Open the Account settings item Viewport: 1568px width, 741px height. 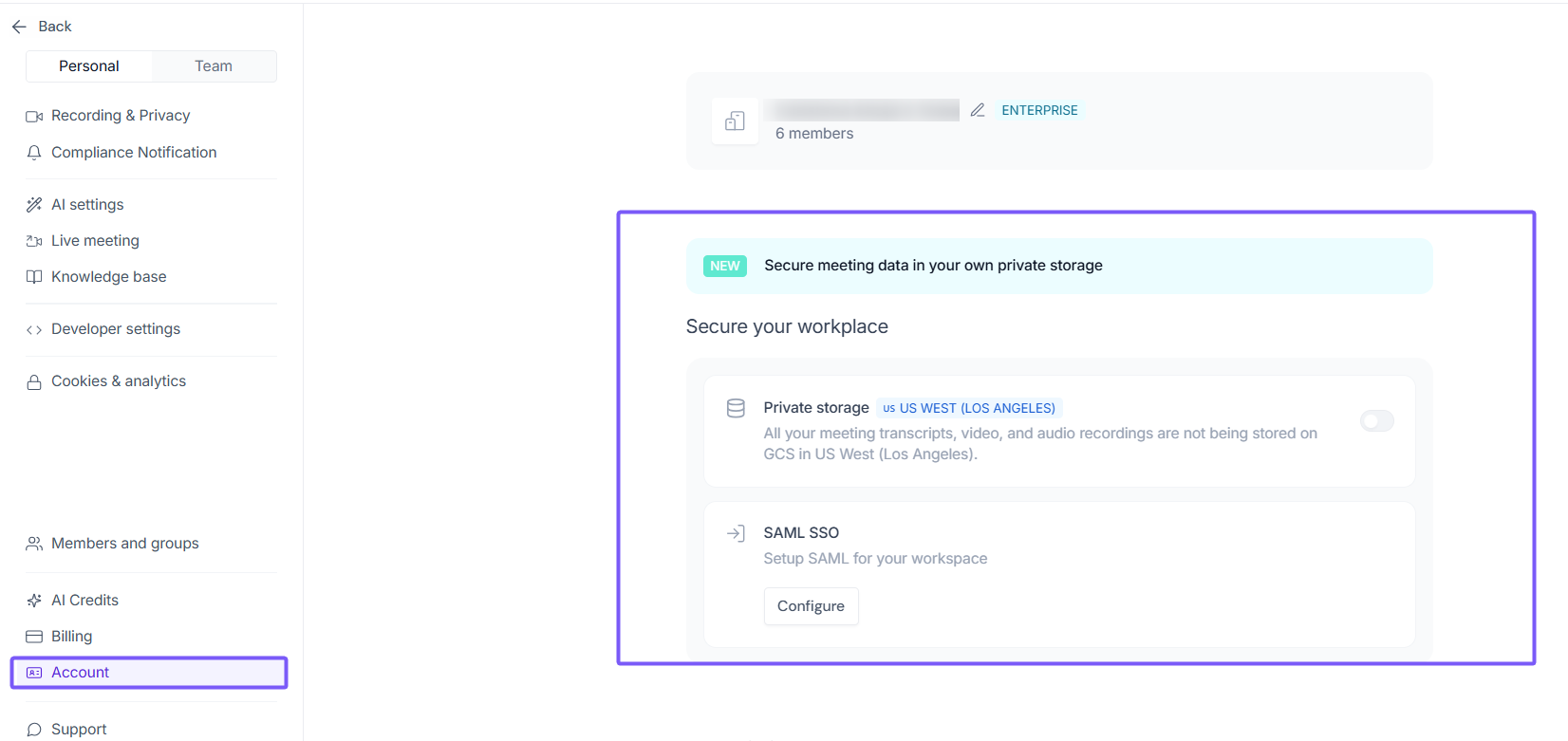tap(81, 673)
